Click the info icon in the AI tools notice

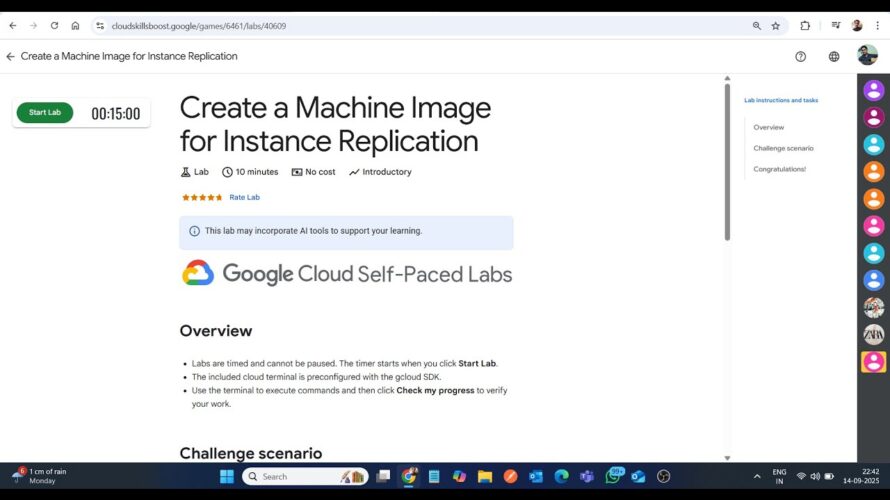tap(194, 231)
